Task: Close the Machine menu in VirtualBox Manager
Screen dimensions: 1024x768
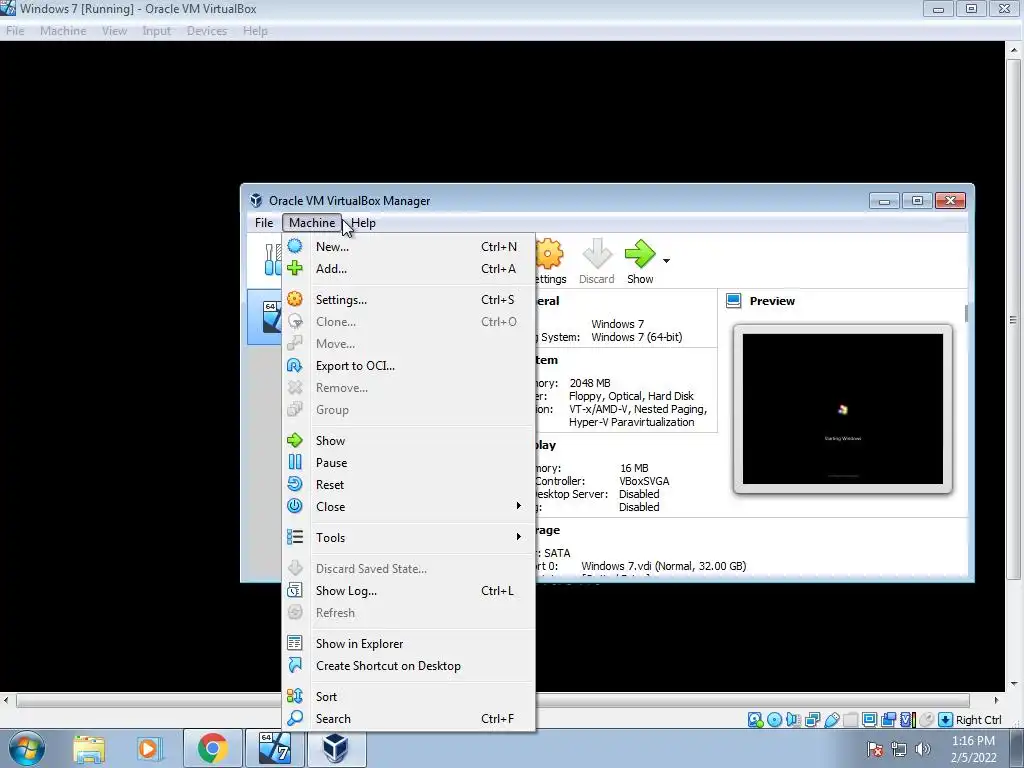Action: 312,223
